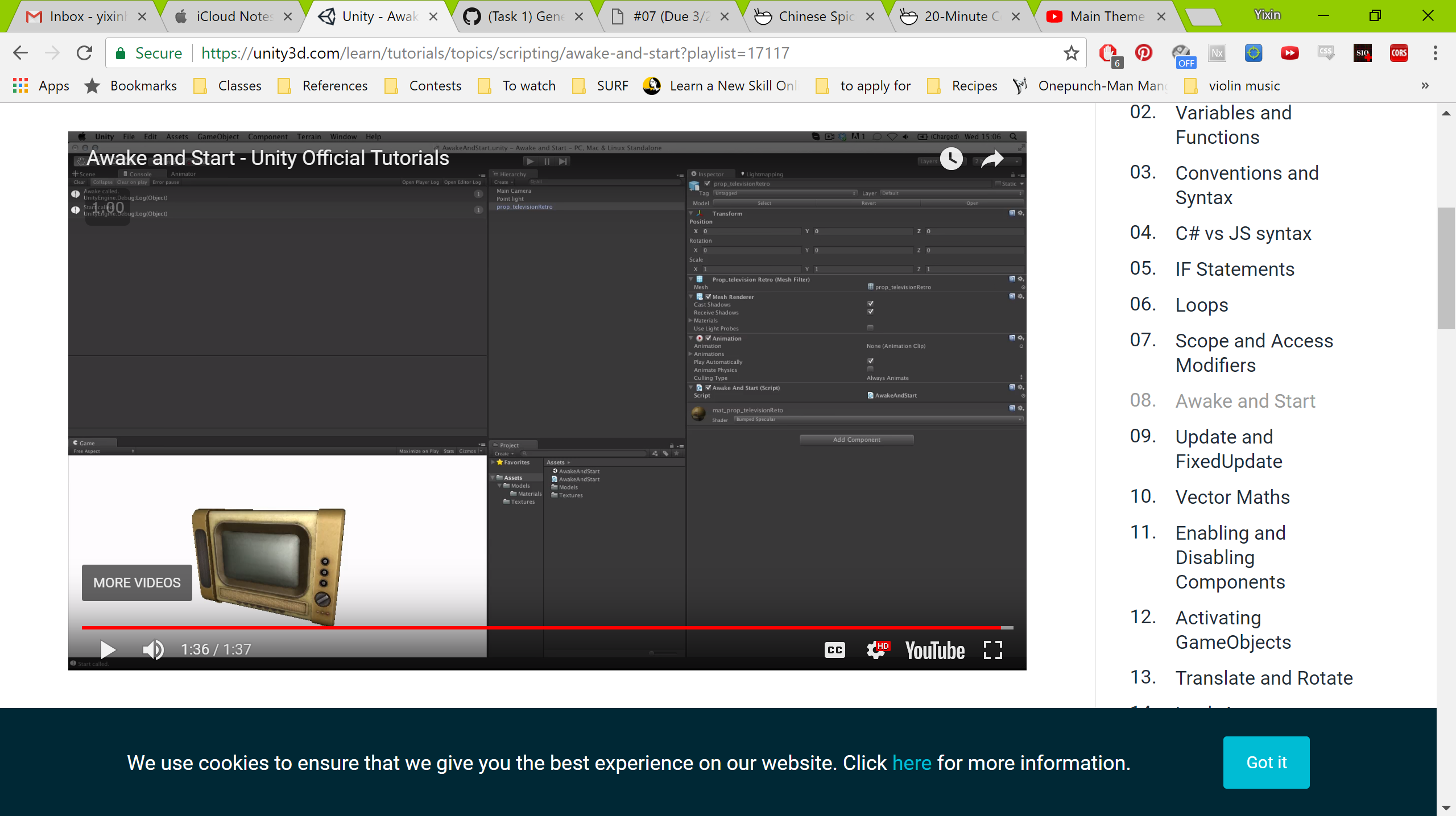The image size is (1456, 816).
Task: Open the video settings gear
Action: [877, 650]
